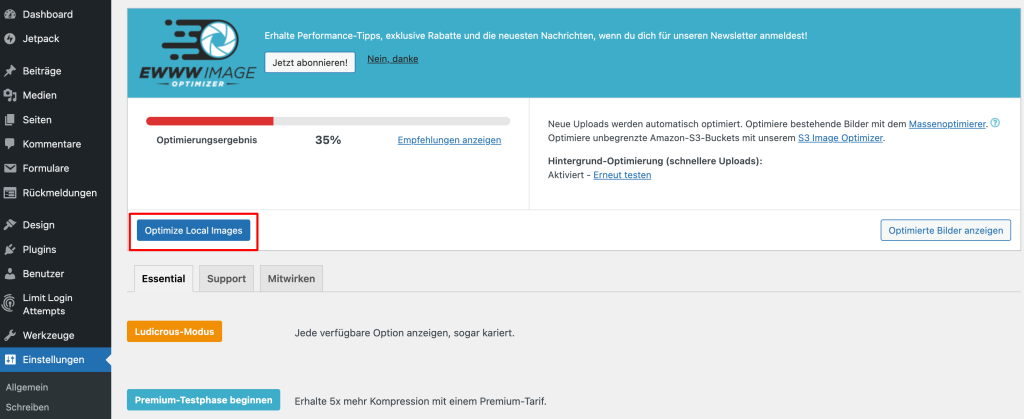Click the Optimierungsergebnis label

pyautogui.click(x=207, y=140)
